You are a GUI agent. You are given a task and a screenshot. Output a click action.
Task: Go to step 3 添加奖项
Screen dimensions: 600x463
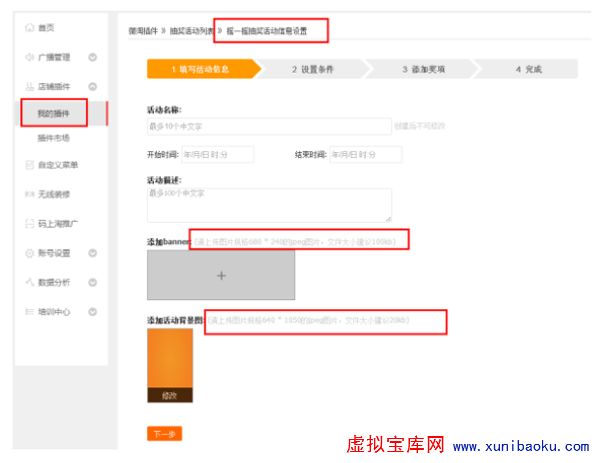point(423,69)
